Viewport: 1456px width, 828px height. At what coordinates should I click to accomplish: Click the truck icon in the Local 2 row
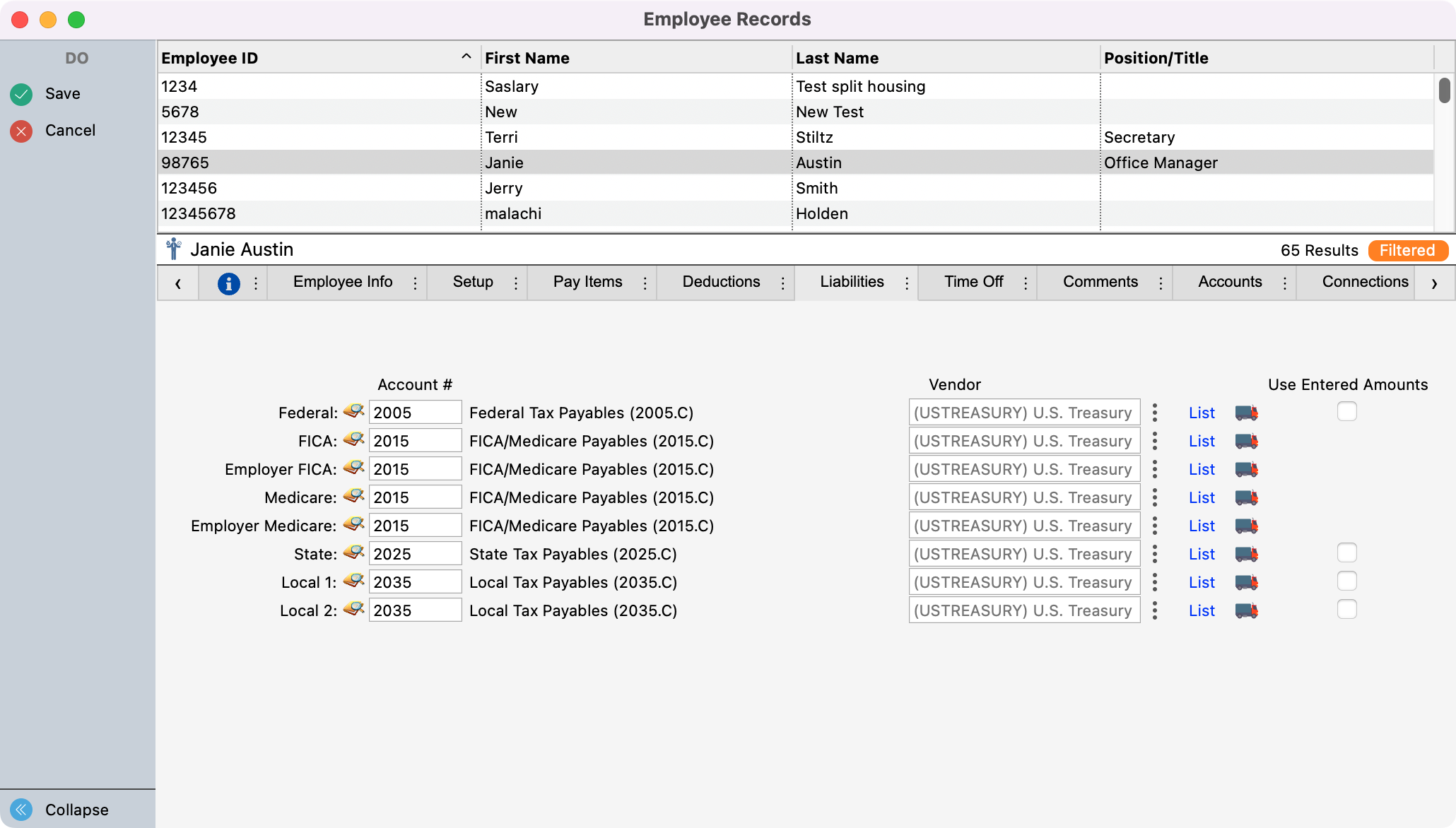pyautogui.click(x=1246, y=611)
